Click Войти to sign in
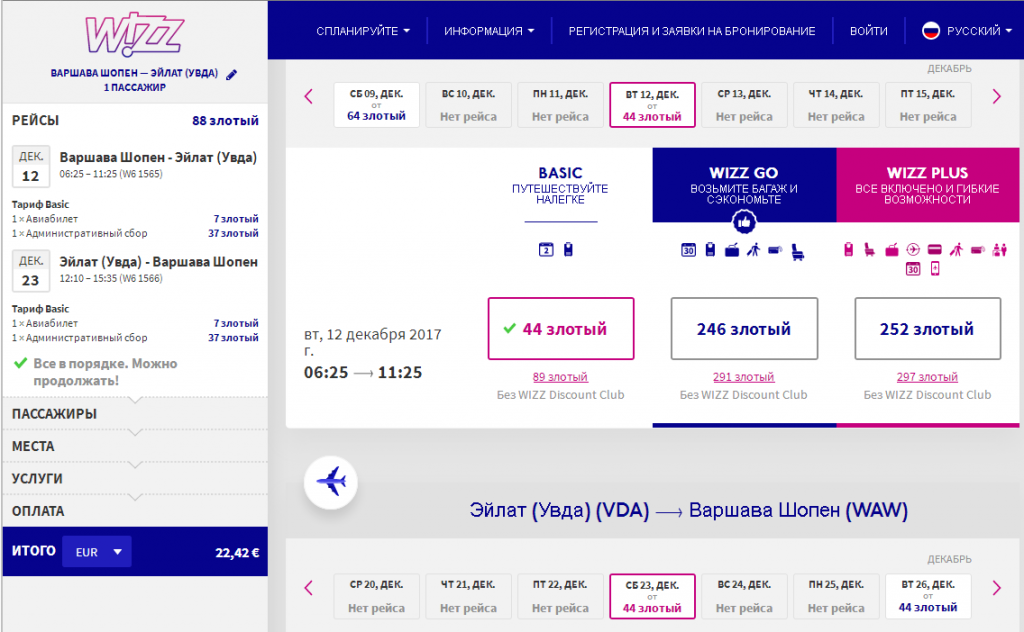 click(869, 31)
